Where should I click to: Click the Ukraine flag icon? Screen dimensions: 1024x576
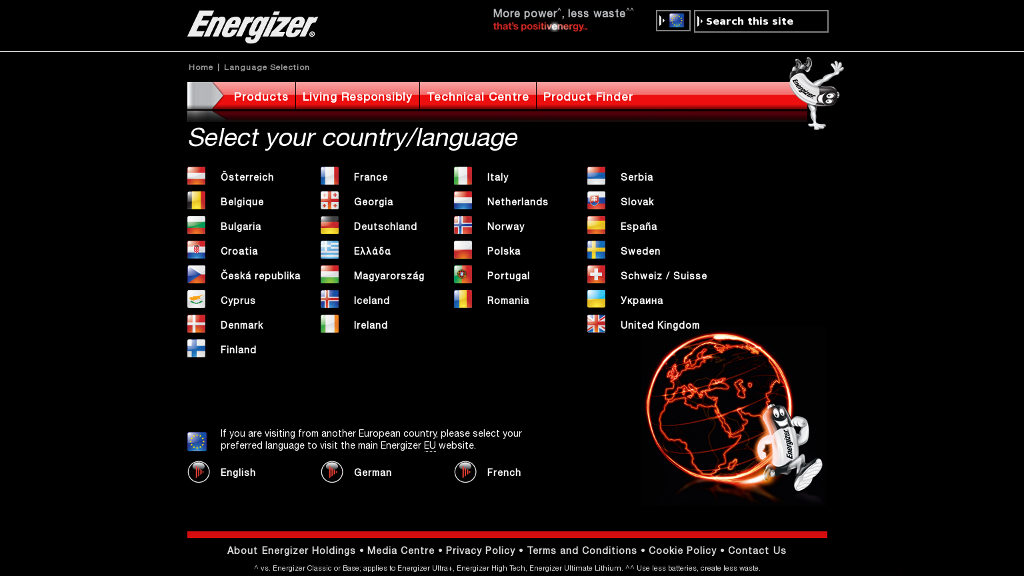click(x=596, y=300)
